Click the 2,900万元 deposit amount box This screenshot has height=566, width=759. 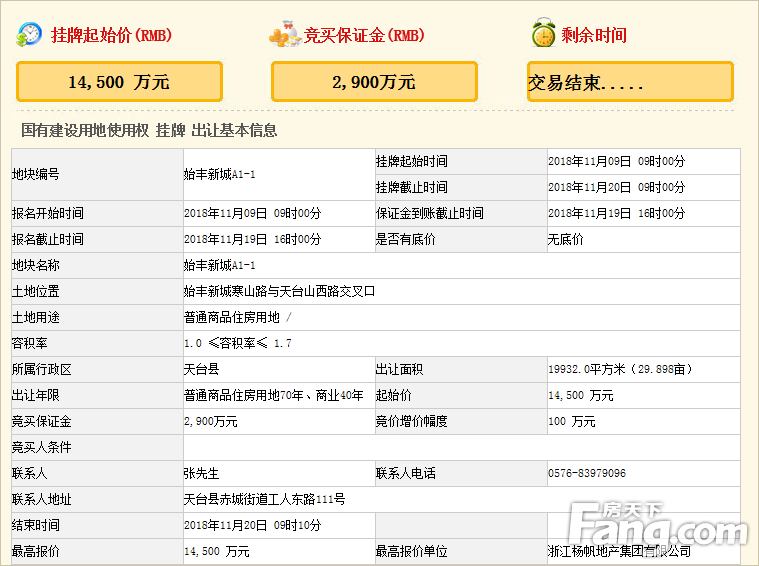coord(374,82)
